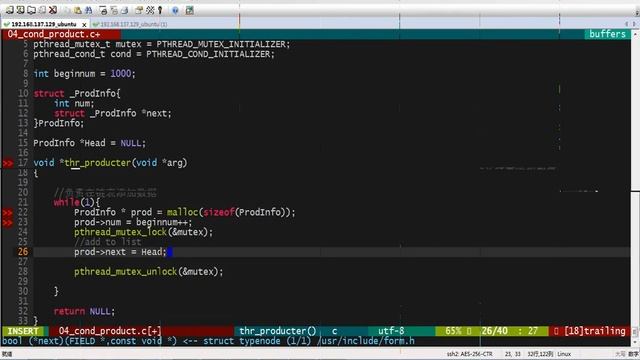Click the error marker beside line 23
This screenshot has height=360, width=640.
pyautogui.click(x=8, y=222)
